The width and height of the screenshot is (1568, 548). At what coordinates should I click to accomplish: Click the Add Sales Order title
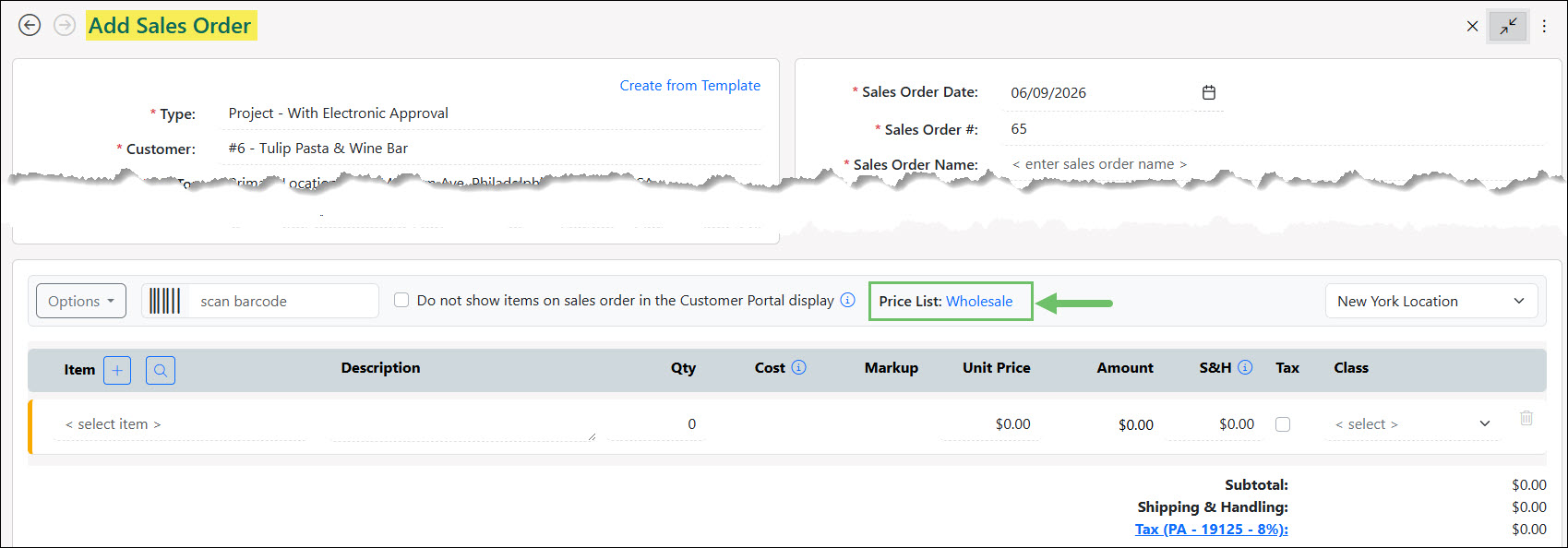(x=170, y=26)
